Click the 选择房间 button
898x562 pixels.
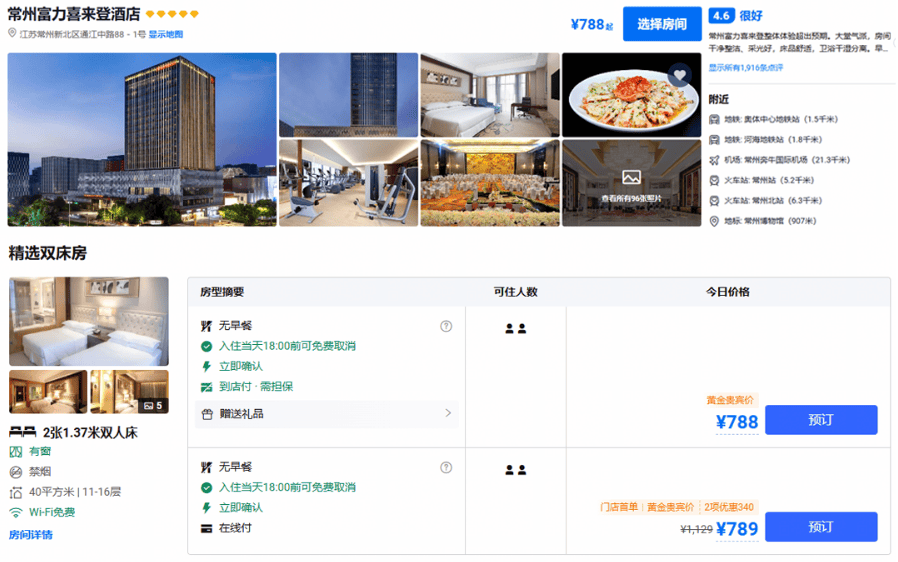662,24
